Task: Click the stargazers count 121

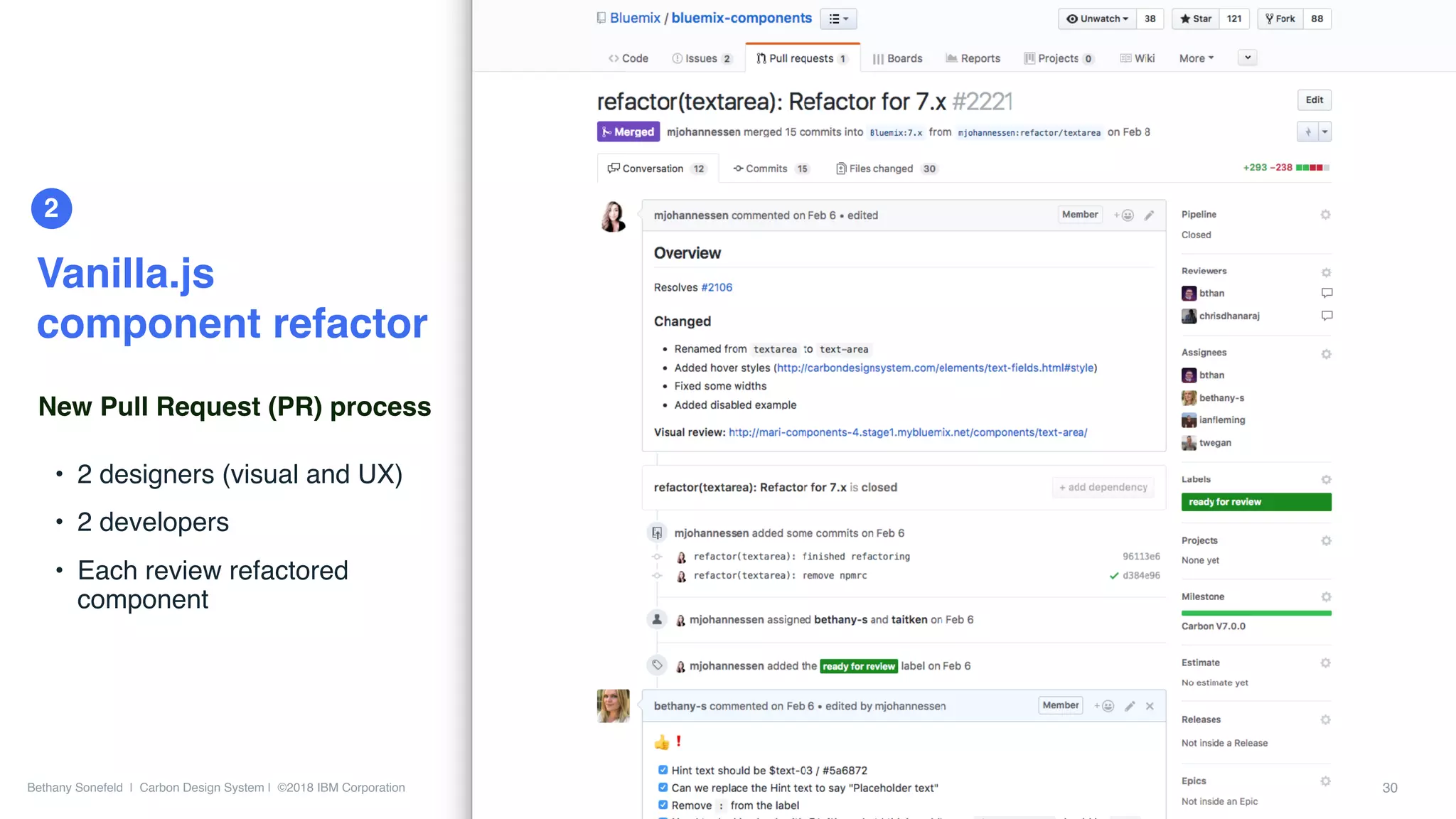Action: point(1234,18)
